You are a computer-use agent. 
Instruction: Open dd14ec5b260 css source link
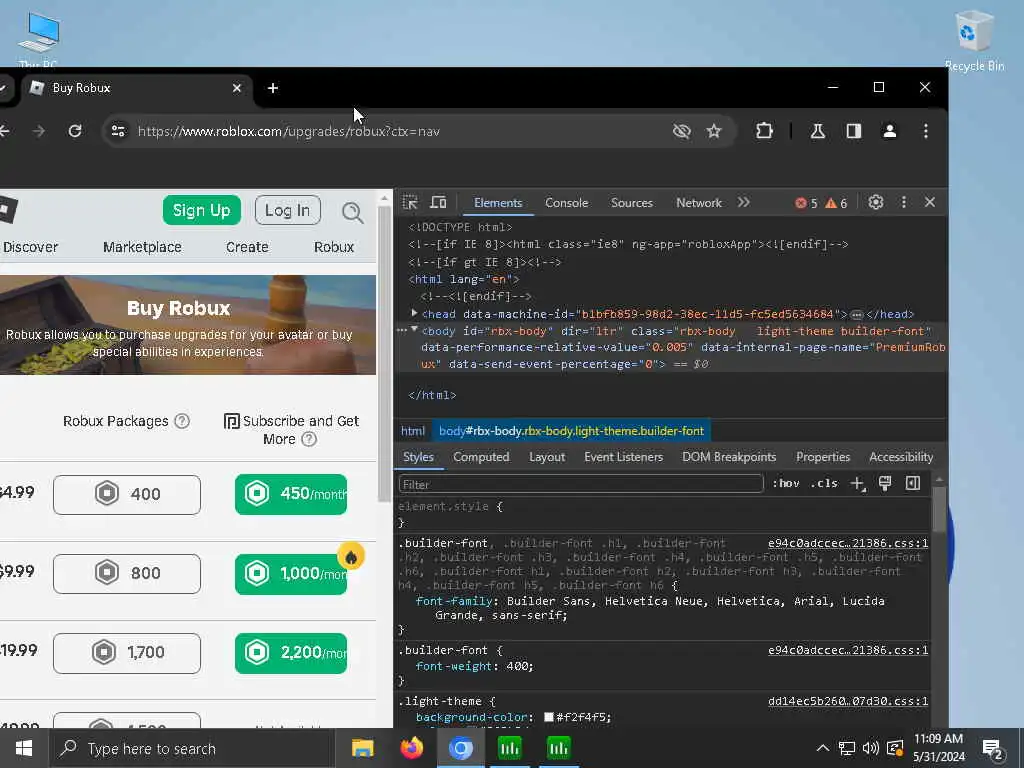pos(848,701)
